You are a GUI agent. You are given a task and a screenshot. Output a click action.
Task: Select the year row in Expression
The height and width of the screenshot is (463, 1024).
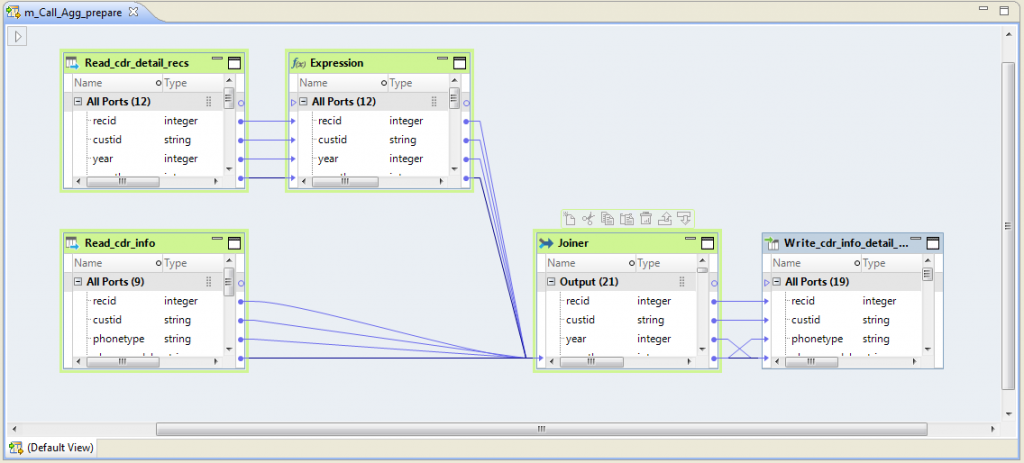pos(372,159)
